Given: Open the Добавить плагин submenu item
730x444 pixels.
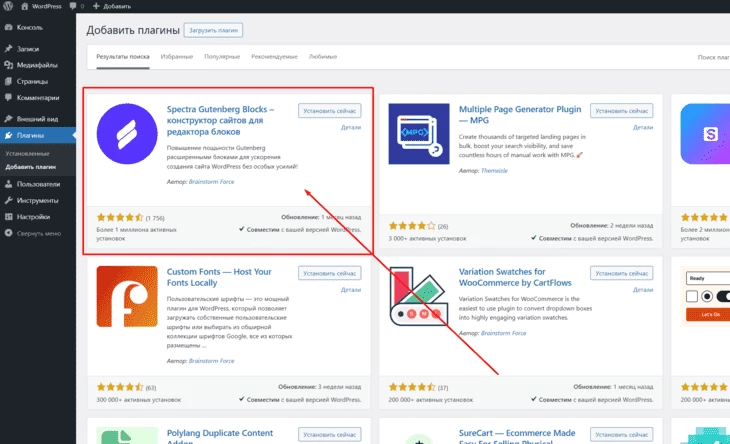Looking at the screenshot, I should (31, 167).
